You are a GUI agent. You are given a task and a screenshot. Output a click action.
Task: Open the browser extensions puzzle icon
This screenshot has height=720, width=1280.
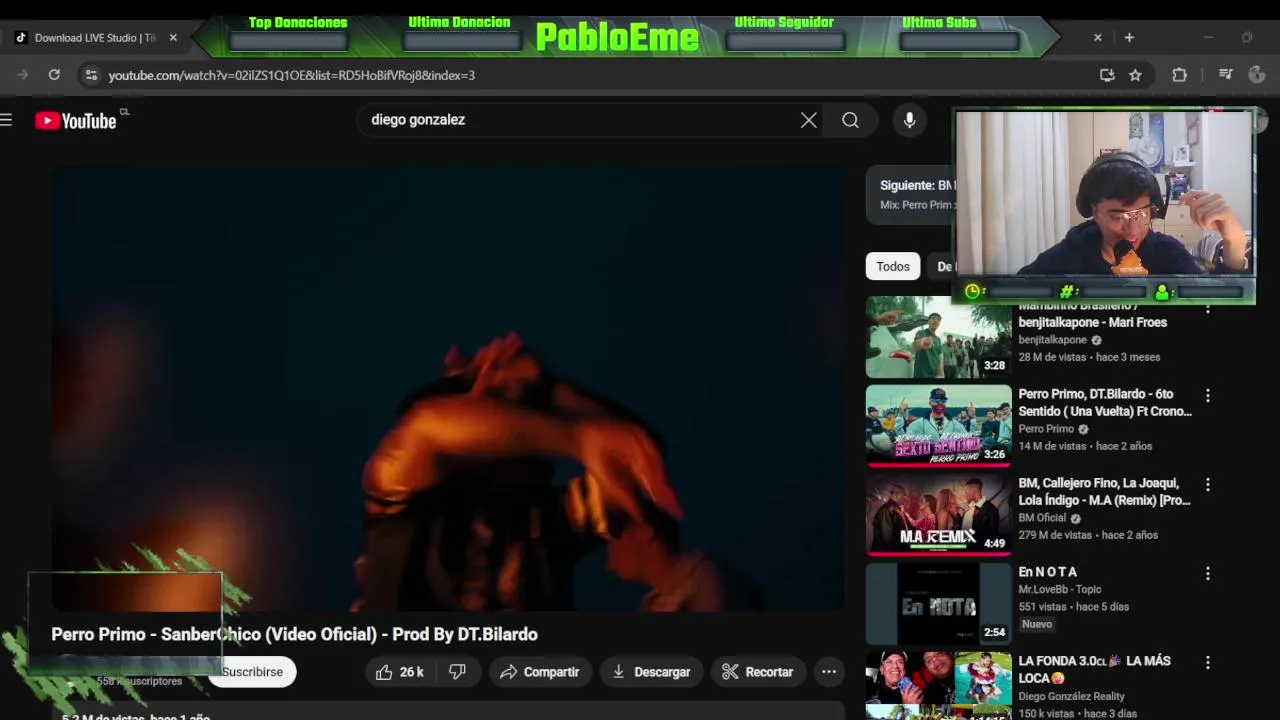pos(1180,75)
